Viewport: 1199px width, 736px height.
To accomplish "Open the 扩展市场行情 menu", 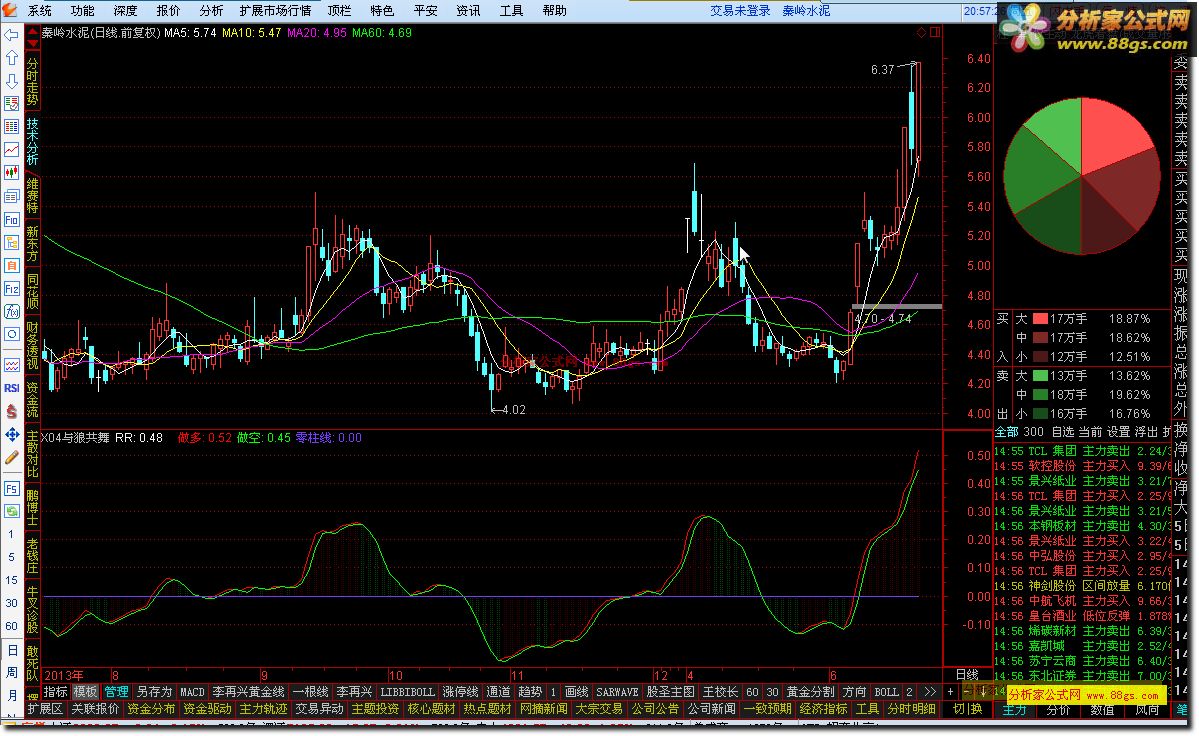I will (275, 11).
